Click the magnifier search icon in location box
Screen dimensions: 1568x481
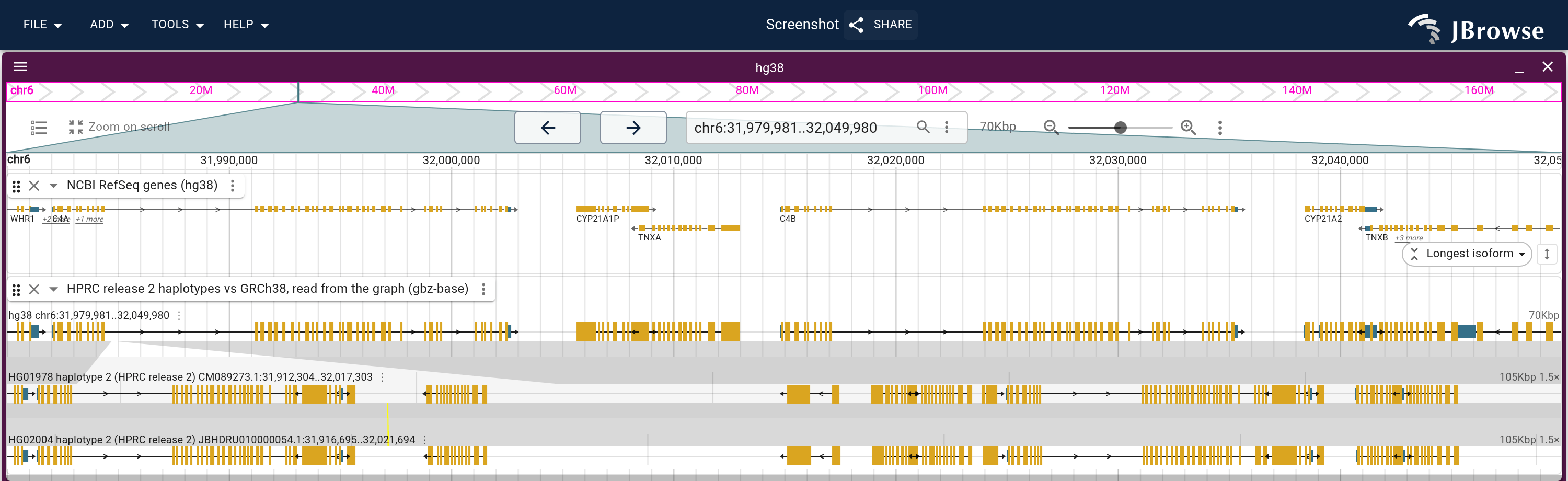923,127
